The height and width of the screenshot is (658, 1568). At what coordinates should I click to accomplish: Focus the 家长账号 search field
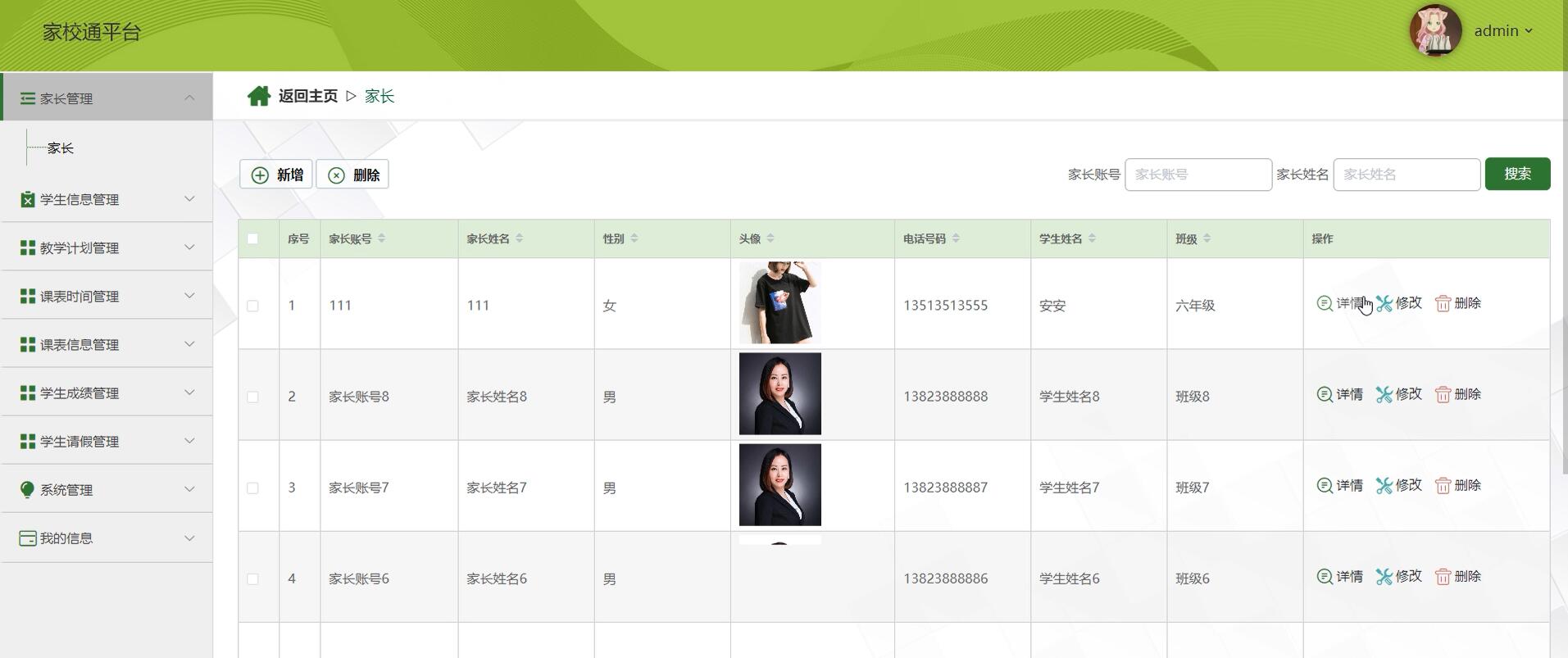[1198, 175]
